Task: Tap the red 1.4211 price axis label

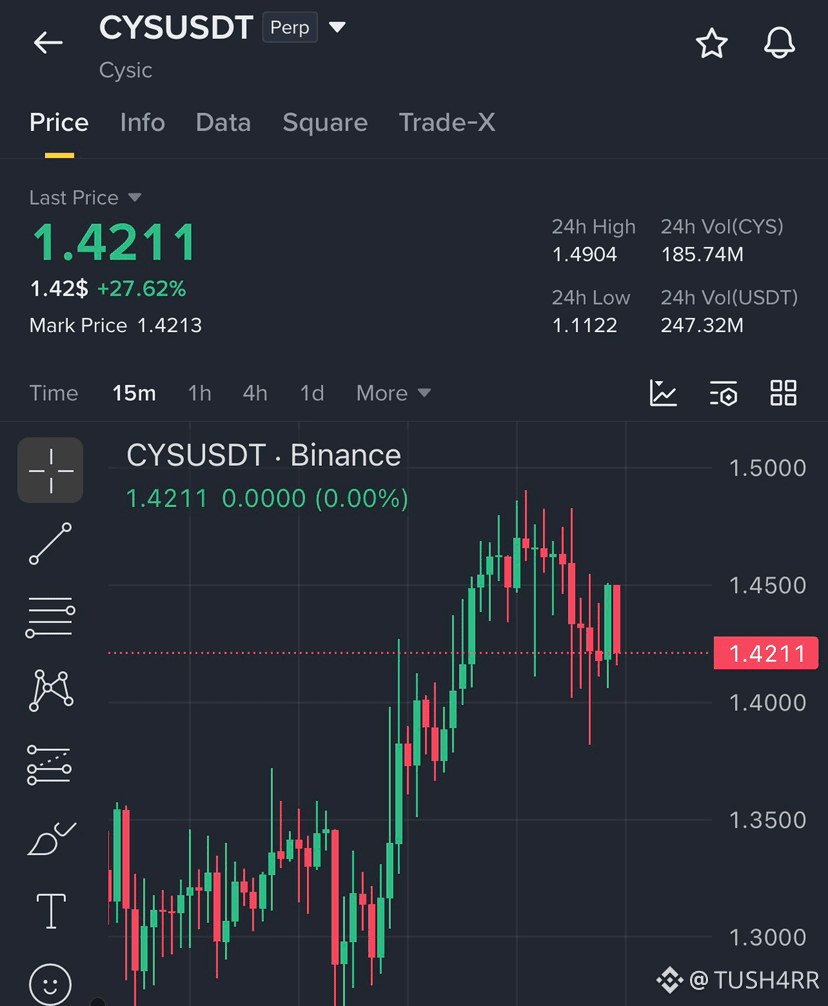Action: coord(766,653)
